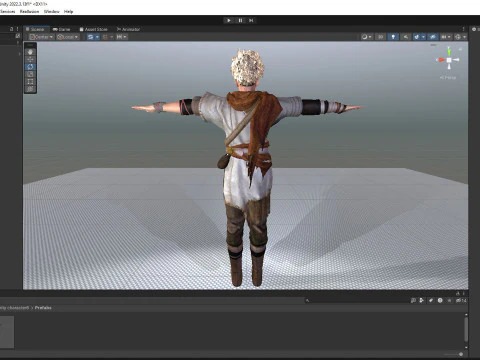480x360 pixels.
Task: Select the Rect tool
Action: click(30, 81)
